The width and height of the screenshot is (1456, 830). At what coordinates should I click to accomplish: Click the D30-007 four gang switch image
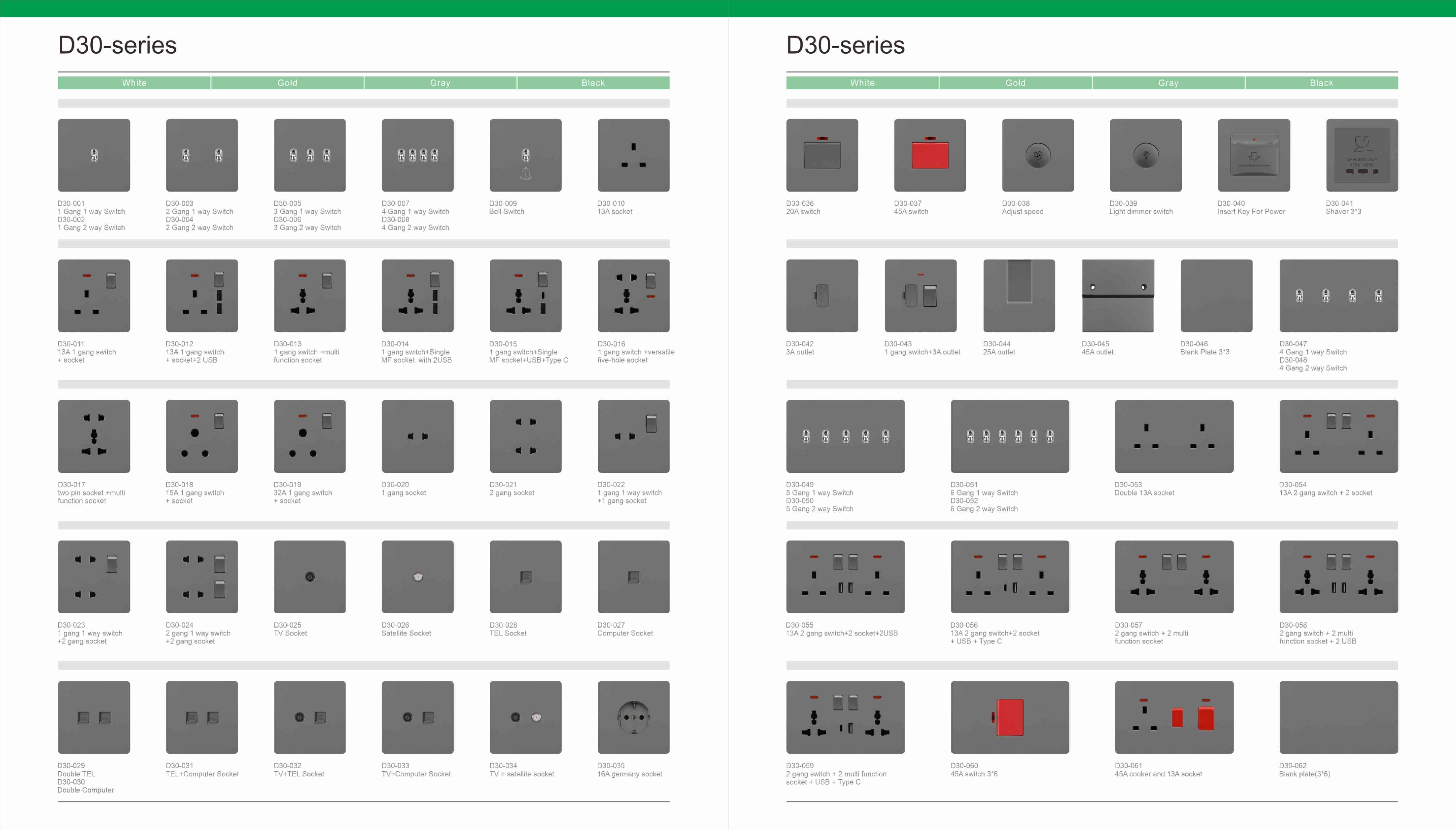pyautogui.click(x=418, y=155)
